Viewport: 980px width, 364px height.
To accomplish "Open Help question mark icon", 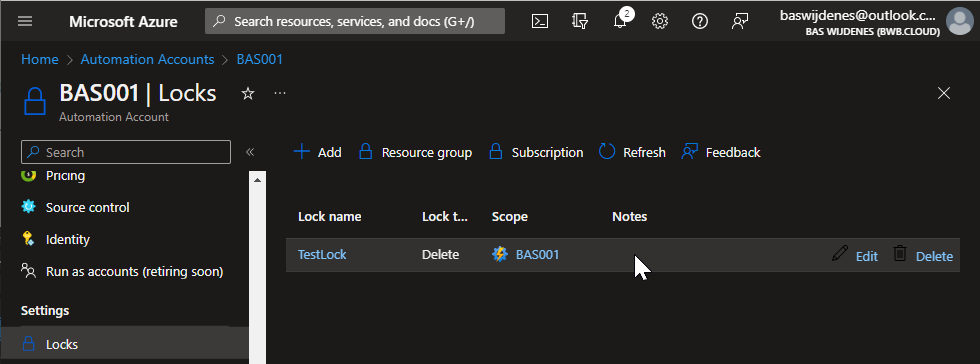I will [700, 21].
